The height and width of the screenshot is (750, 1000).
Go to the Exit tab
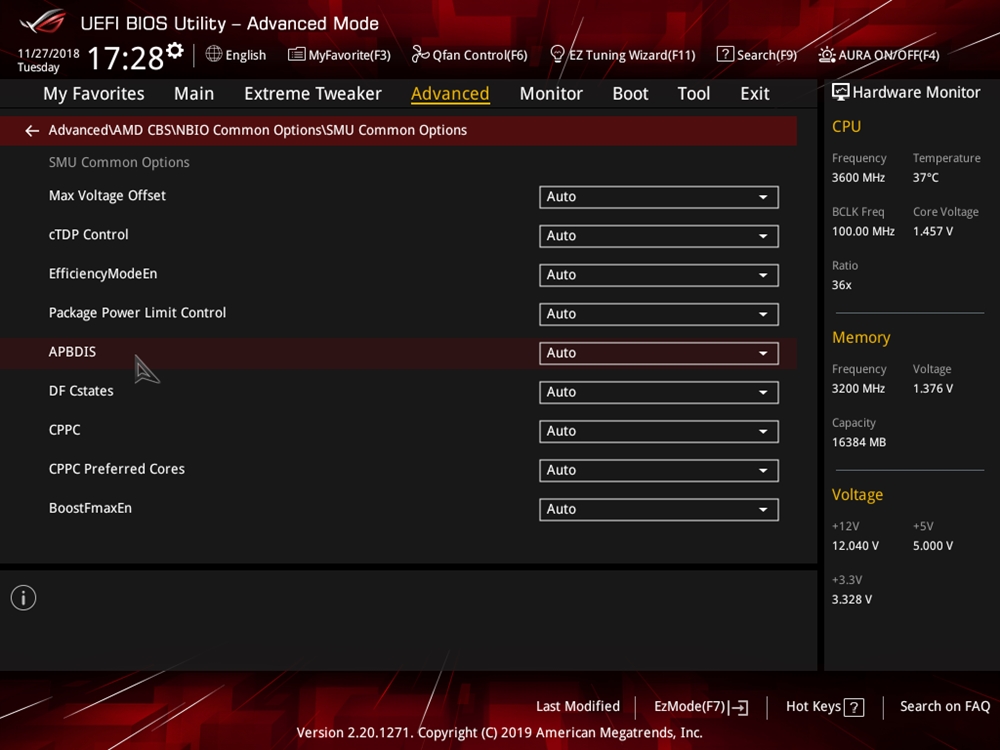tap(754, 94)
